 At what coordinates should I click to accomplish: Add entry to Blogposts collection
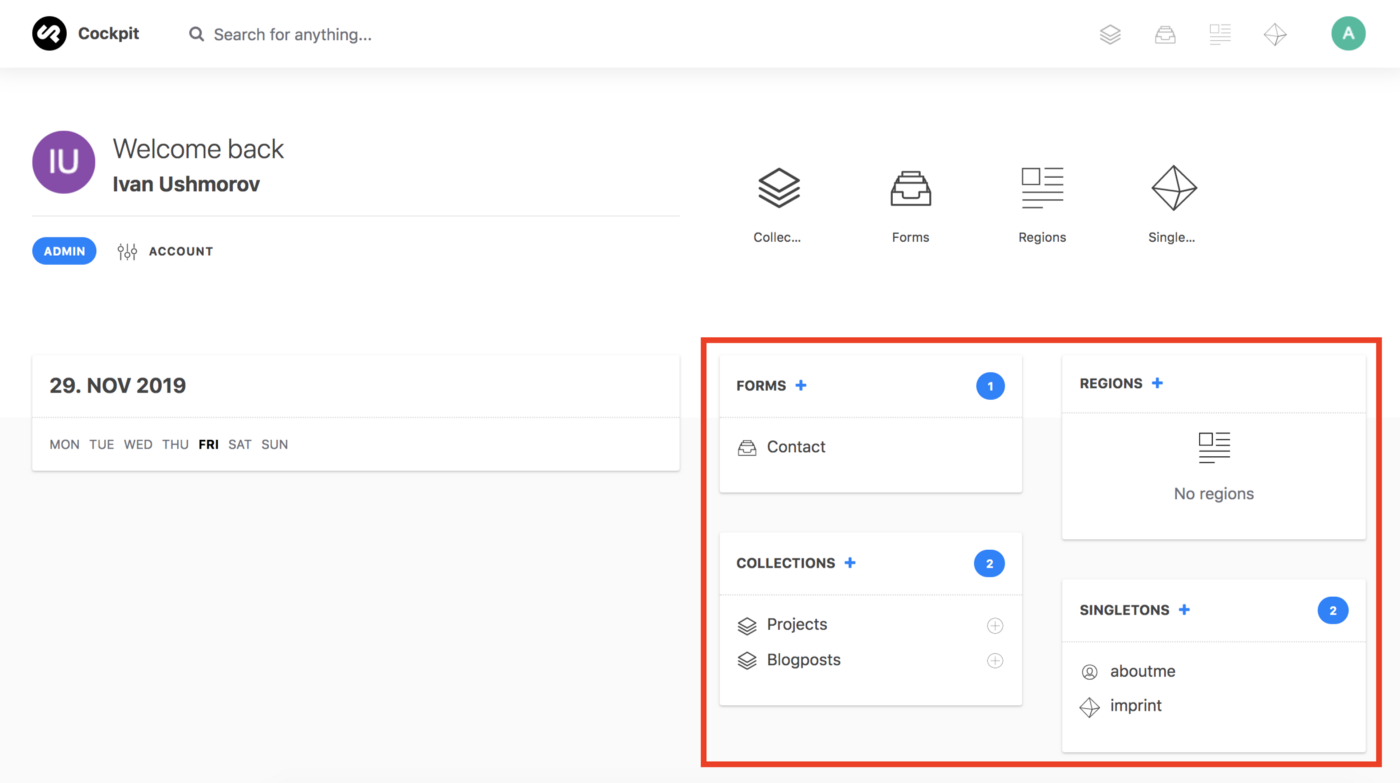(995, 661)
